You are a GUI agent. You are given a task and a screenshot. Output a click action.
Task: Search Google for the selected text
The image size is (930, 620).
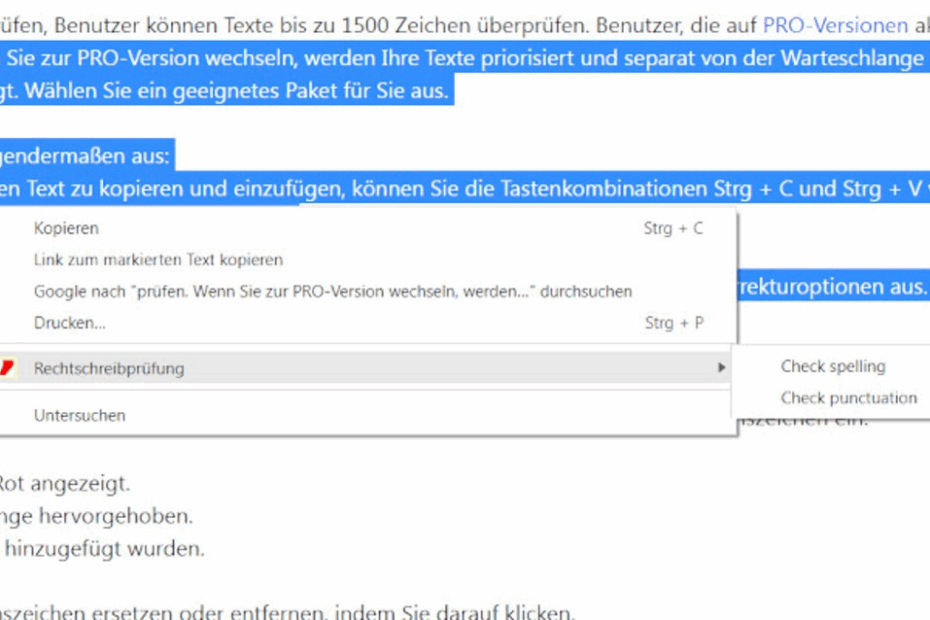332,292
